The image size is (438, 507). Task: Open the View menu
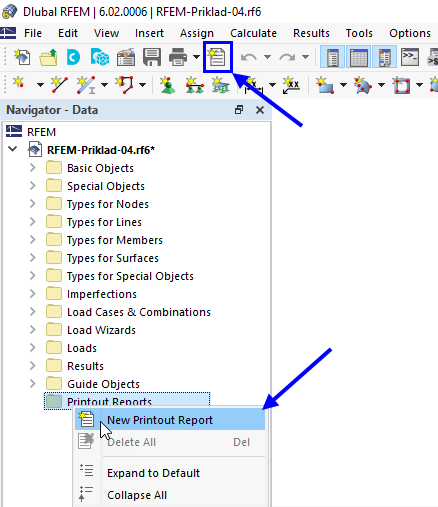click(106, 33)
